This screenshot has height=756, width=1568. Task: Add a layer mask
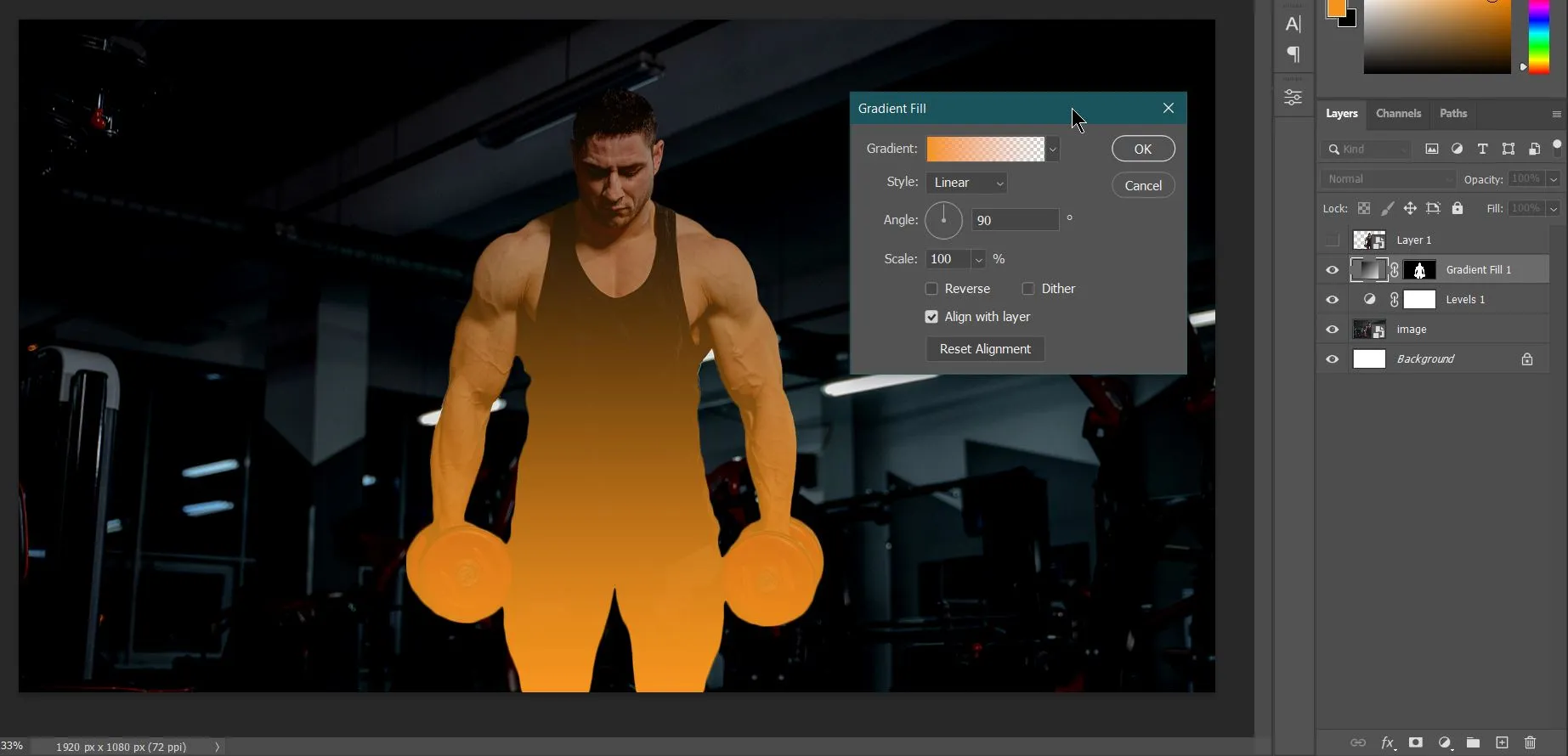tap(1416, 743)
